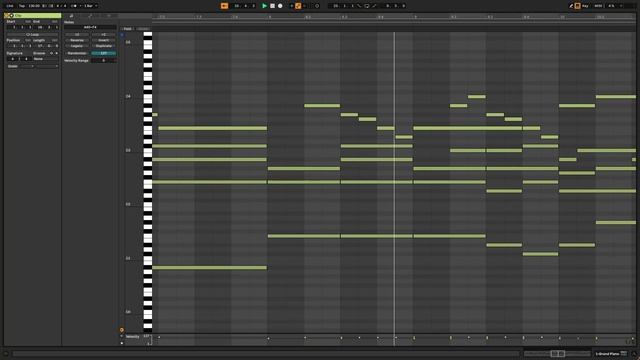
Task: Enable Key map mode
Action: click(x=585, y=6)
